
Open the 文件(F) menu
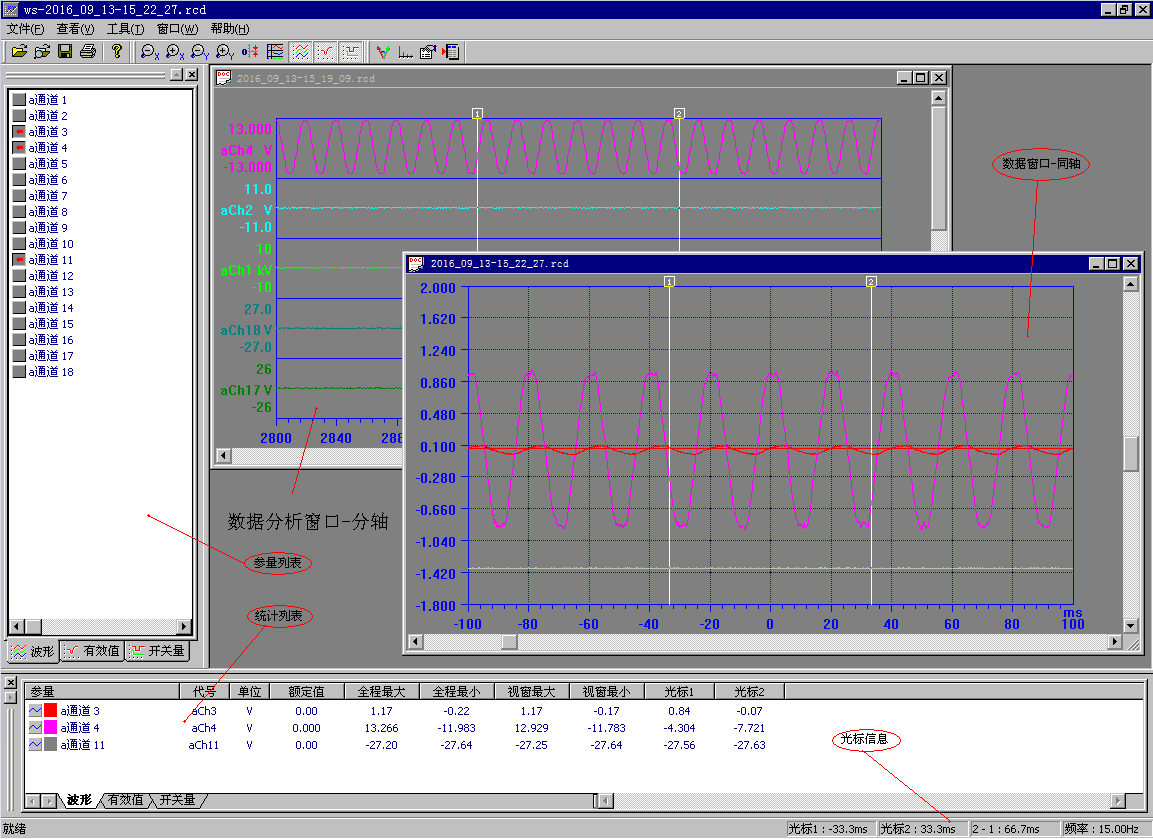coord(25,29)
